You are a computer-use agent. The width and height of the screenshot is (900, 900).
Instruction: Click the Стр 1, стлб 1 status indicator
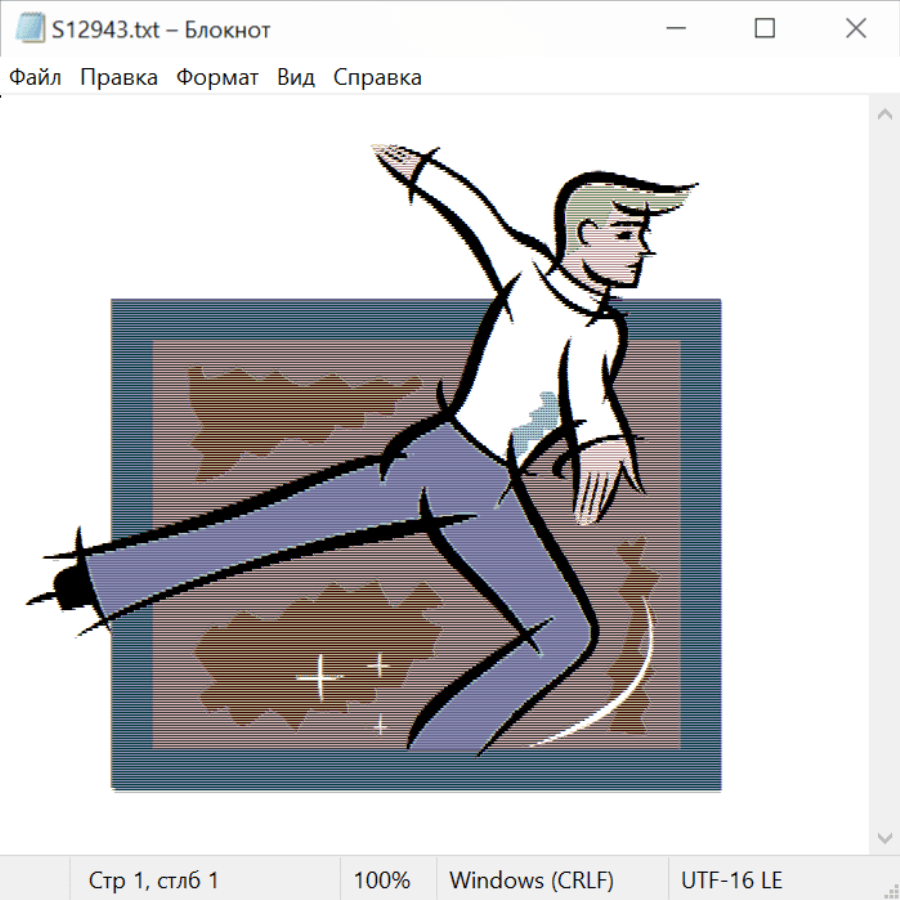tap(154, 881)
